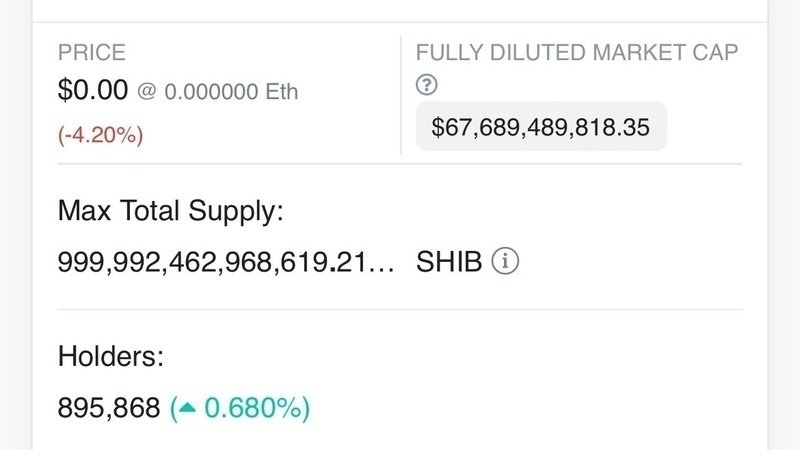Click the -4.20% price change
Image resolution: width=800 pixels, height=450 pixels.
(101, 135)
